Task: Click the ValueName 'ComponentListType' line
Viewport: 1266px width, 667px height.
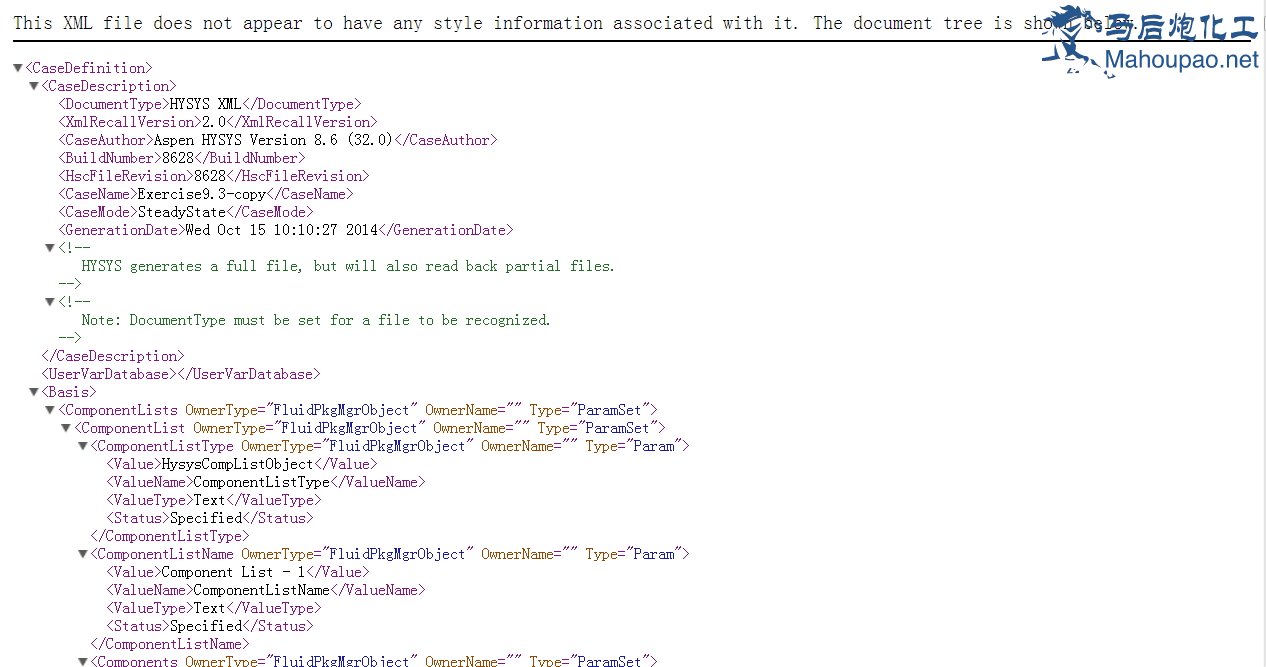Action: click(266, 482)
